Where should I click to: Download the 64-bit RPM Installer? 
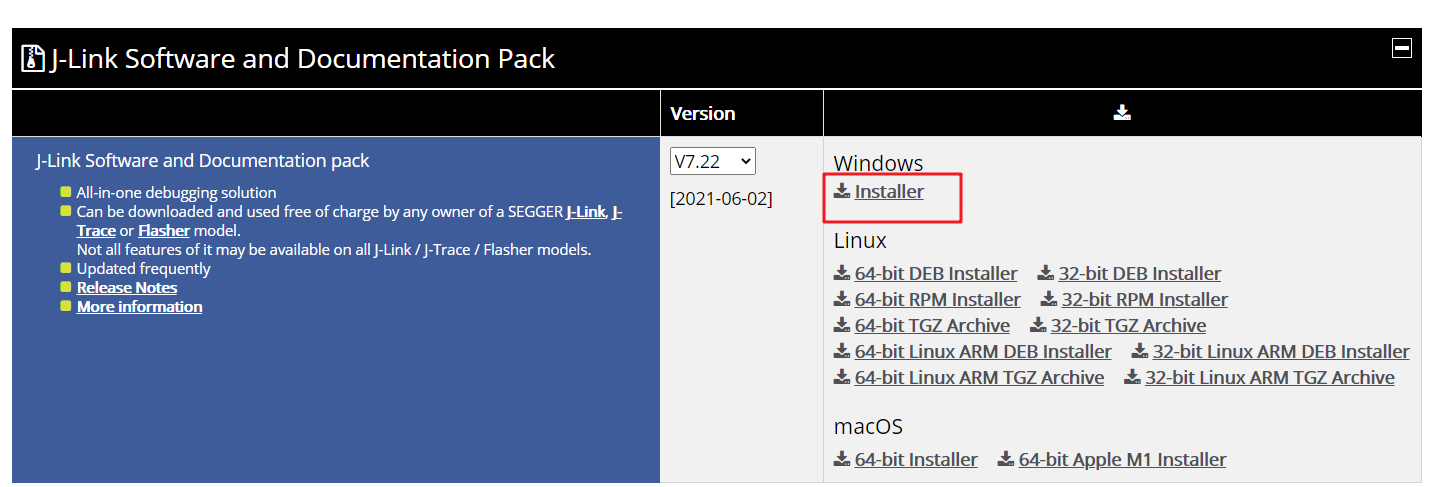[x=937, y=299]
